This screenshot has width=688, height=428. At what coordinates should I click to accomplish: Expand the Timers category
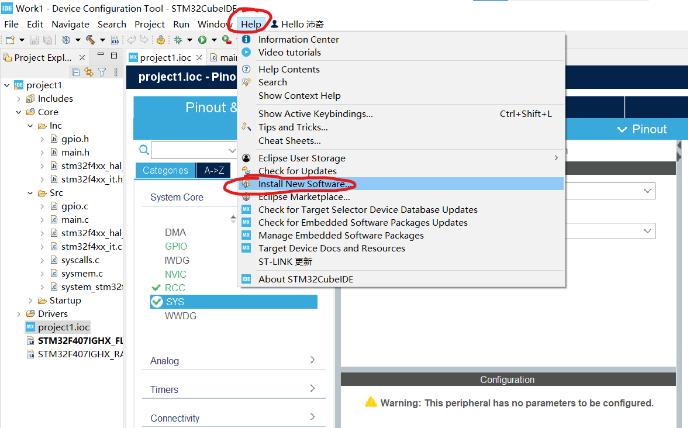click(233, 389)
